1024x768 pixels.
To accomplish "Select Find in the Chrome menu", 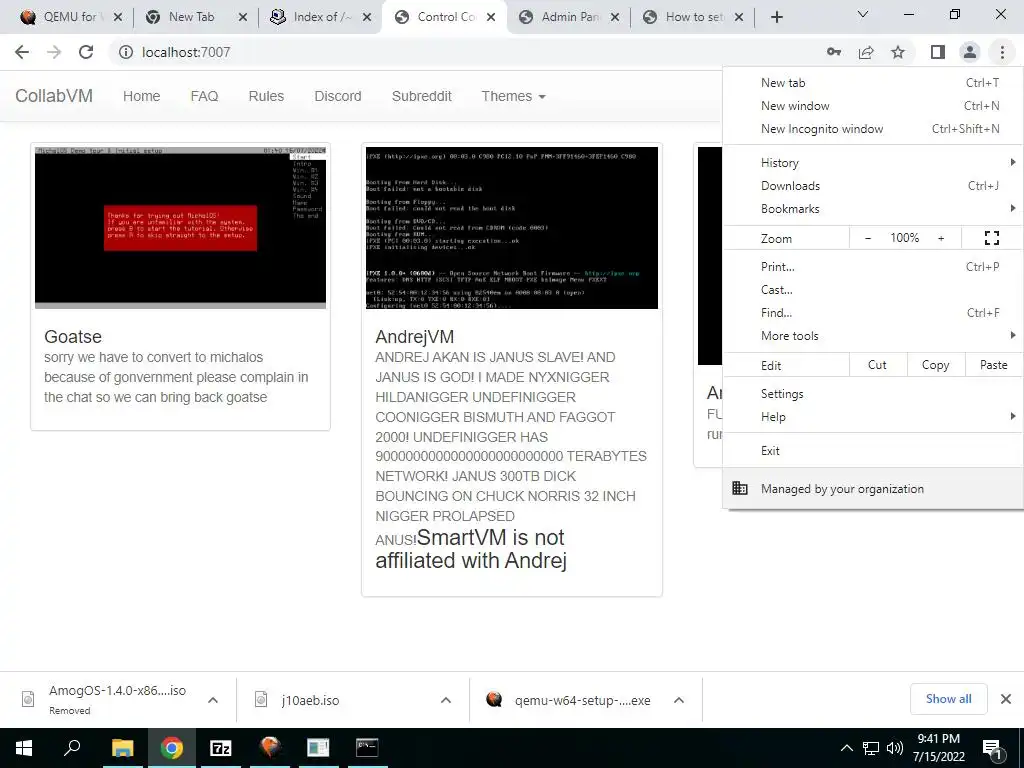I will coord(873,313).
